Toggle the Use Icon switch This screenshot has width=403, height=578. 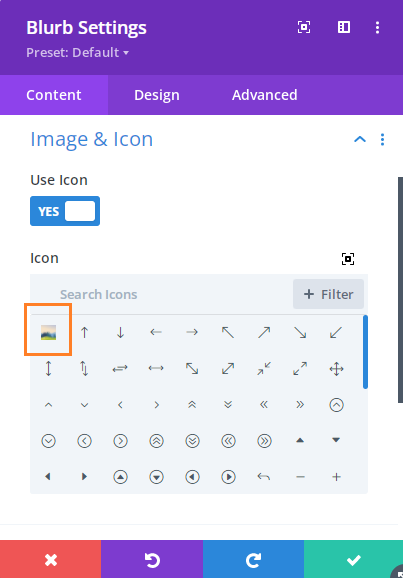[x=65, y=211]
